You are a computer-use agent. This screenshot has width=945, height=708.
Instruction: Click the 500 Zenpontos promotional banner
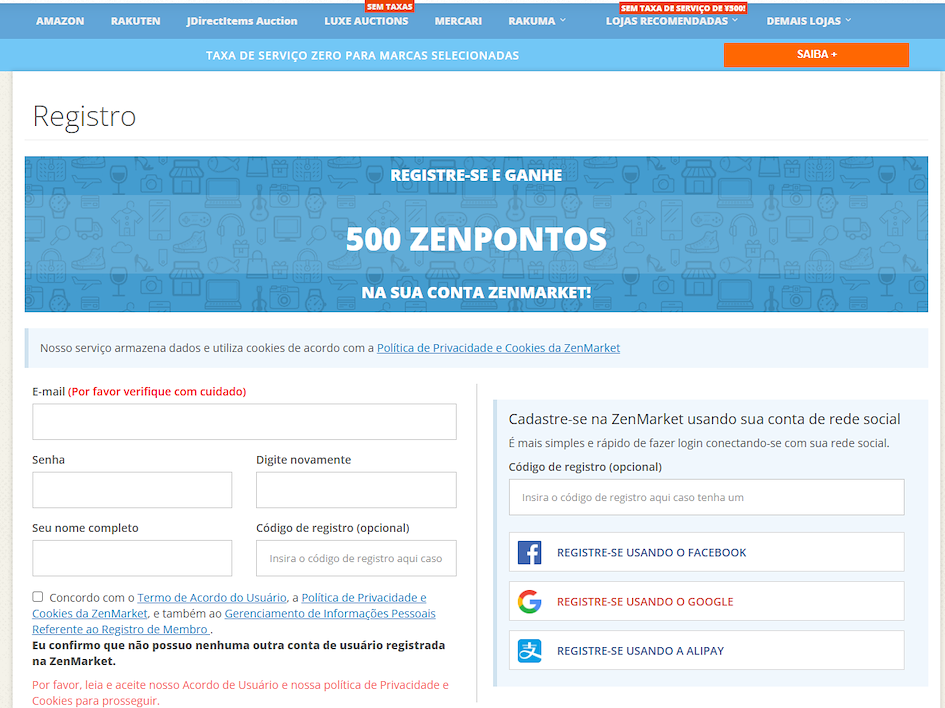pyautogui.click(x=476, y=234)
